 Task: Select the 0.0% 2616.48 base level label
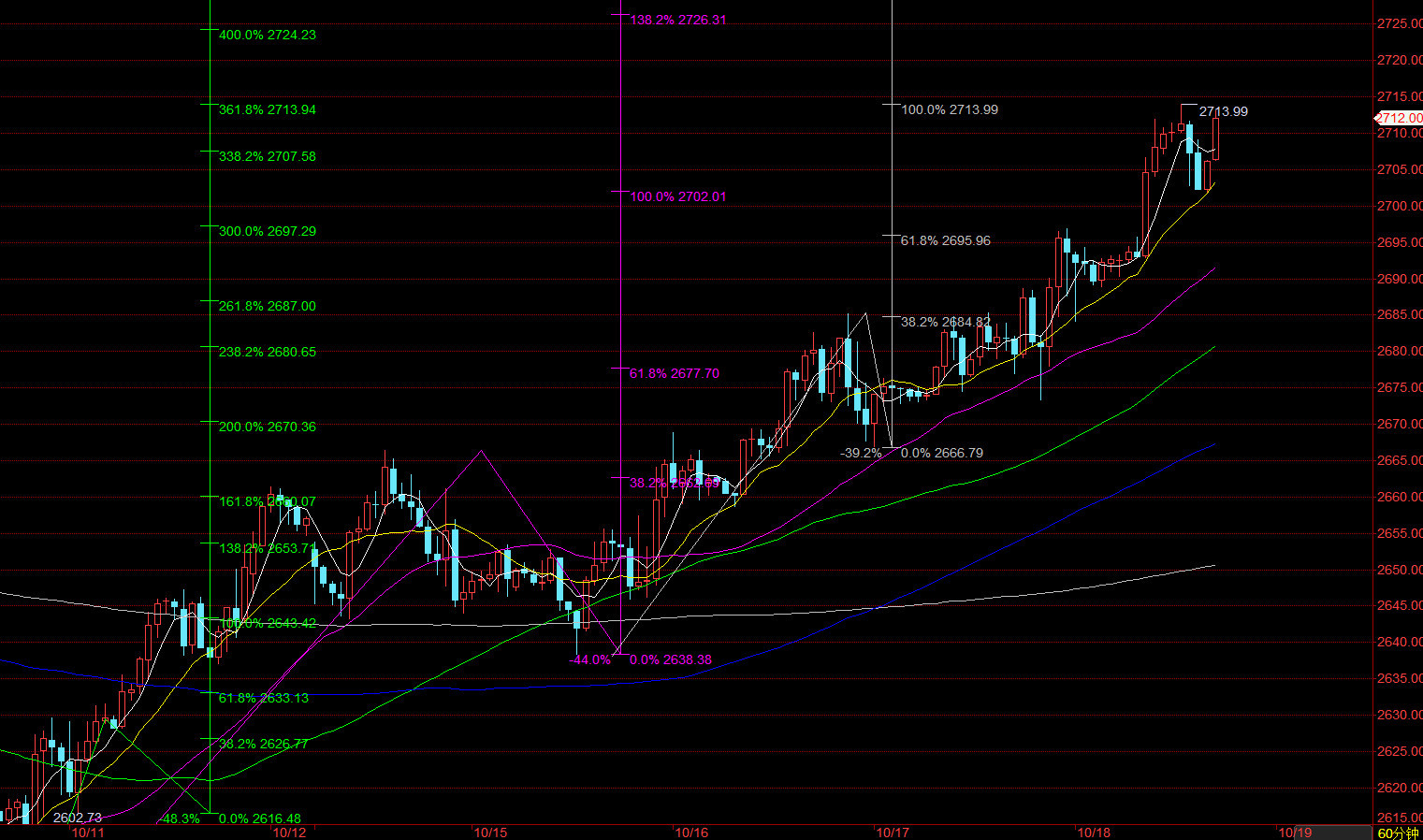[260, 818]
